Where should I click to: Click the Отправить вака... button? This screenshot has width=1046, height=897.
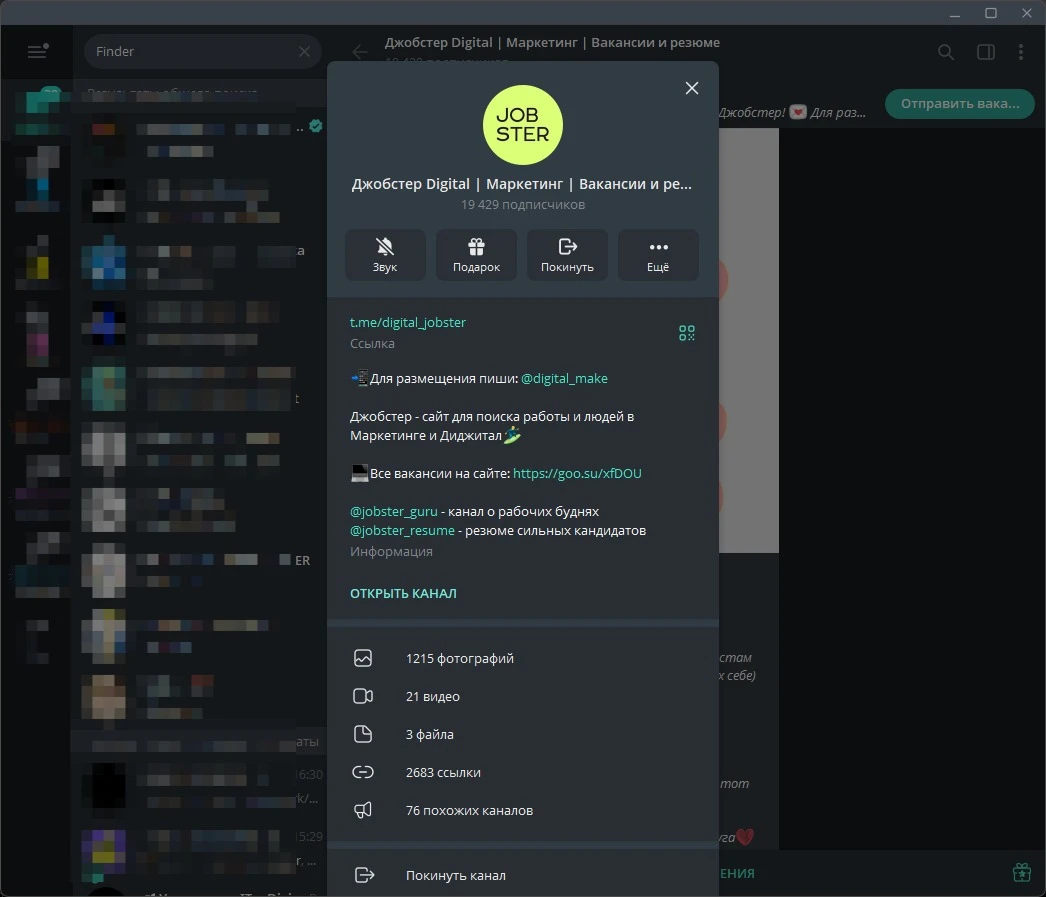click(x=960, y=104)
